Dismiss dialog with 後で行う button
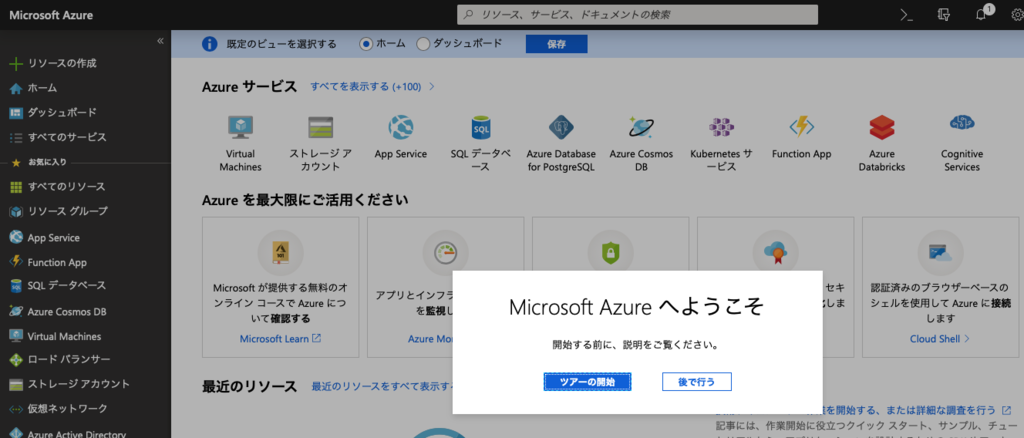 pos(696,381)
